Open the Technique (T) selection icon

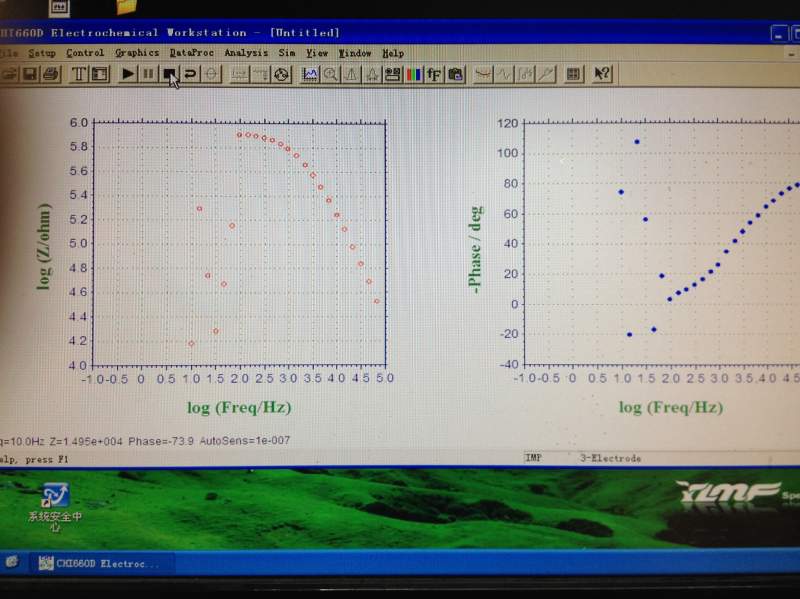click(79, 74)
